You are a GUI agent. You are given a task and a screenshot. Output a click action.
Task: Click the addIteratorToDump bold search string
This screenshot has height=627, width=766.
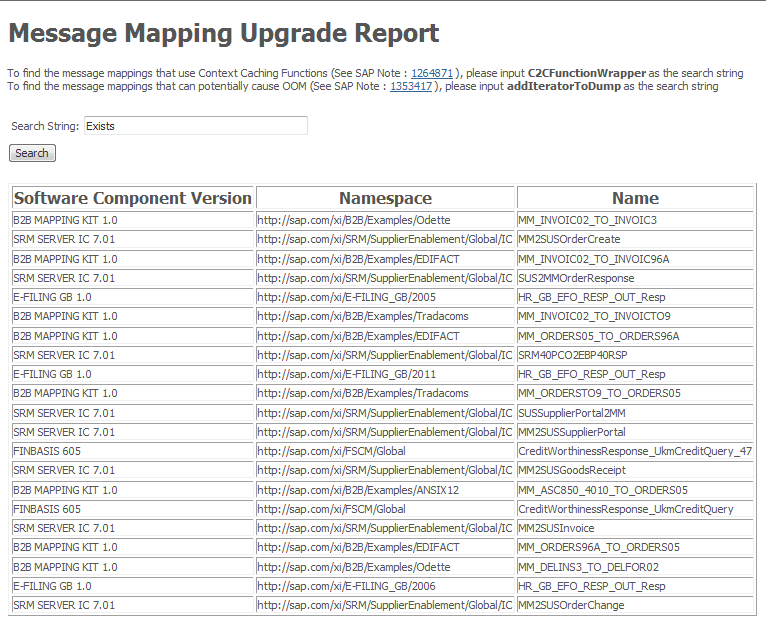click(x=564, y=86)
